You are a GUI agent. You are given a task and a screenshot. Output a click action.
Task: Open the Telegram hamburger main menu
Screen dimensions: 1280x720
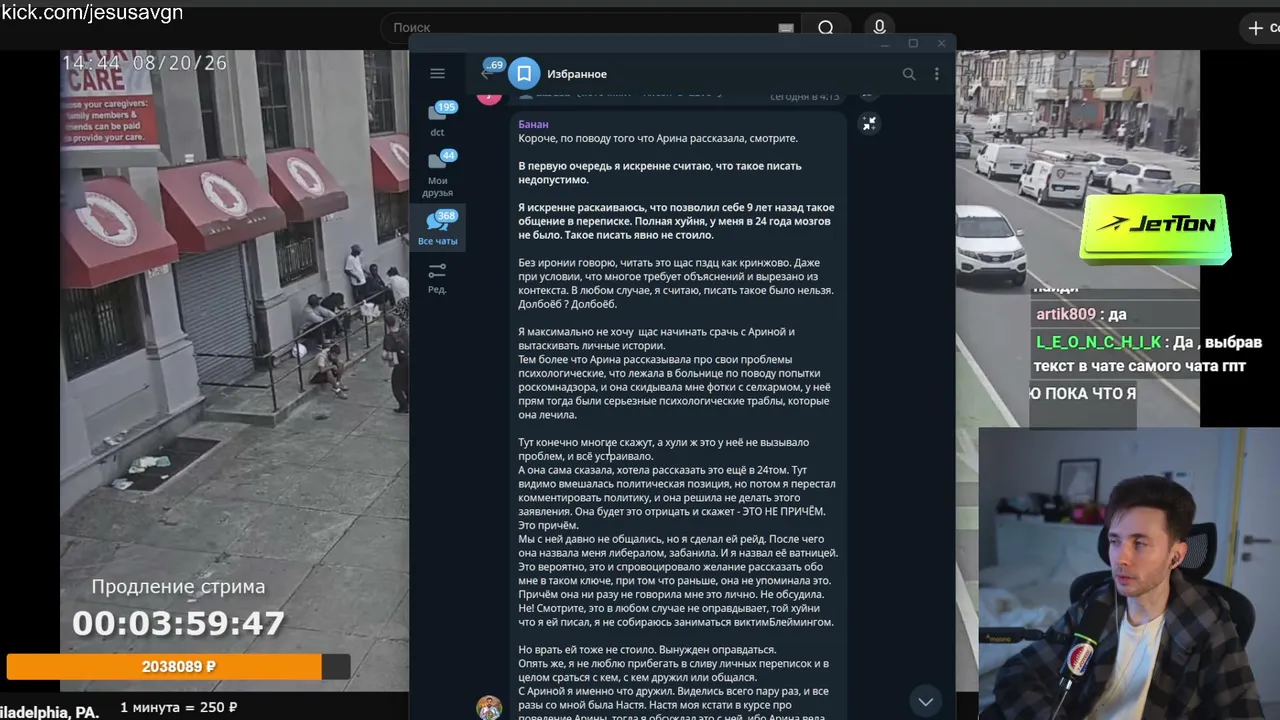click(x=437, y=73)
